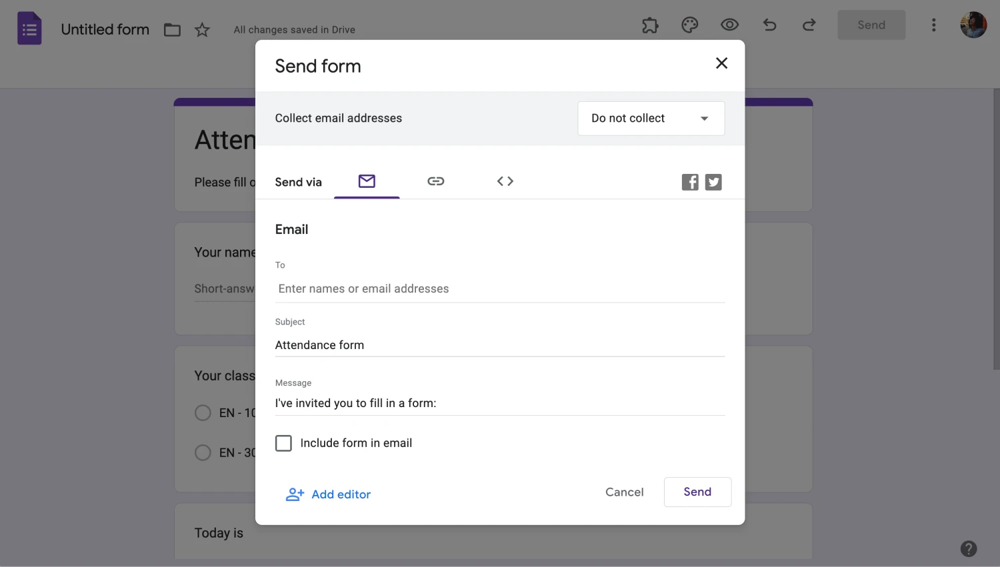Share form via Facebook icon
The width and height of the screenshot is (1000, 567).
(x=690, y=182)
